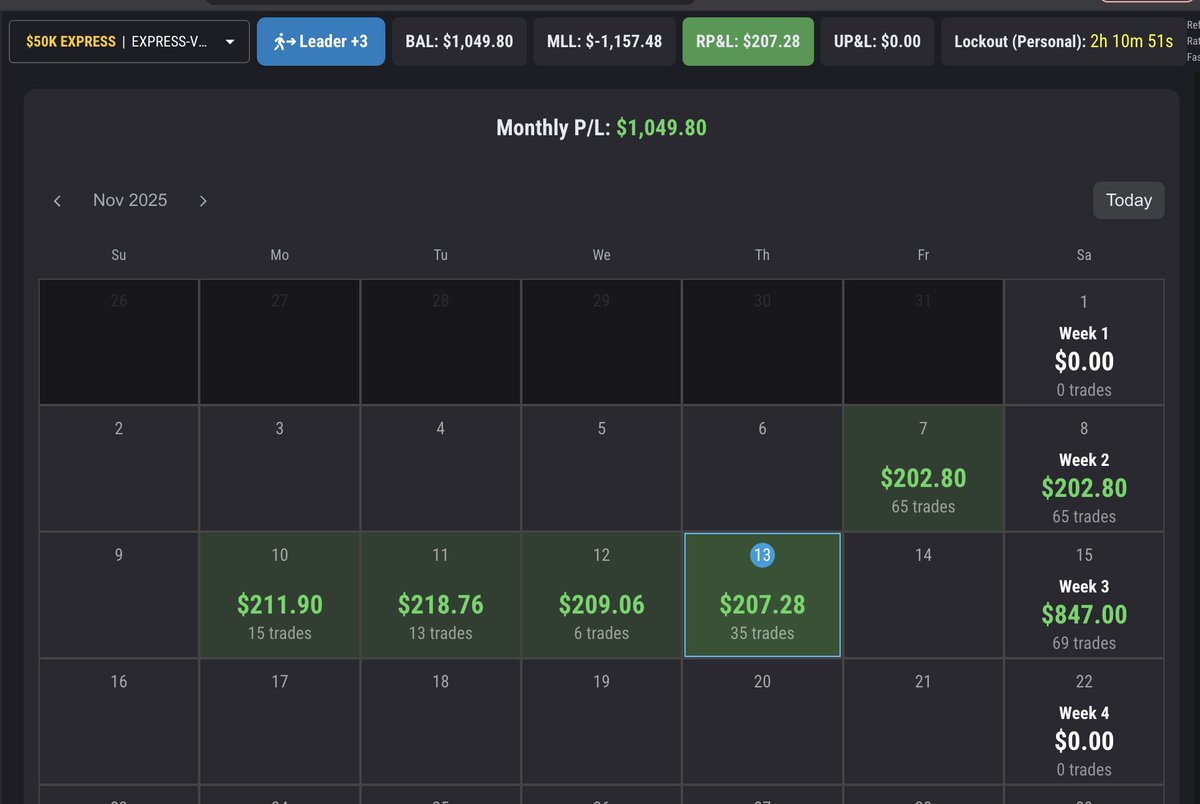The image size is (1200, 804).
Task: Select the BAL $1,049.80 balance indicator
Action: pos(459,41)
